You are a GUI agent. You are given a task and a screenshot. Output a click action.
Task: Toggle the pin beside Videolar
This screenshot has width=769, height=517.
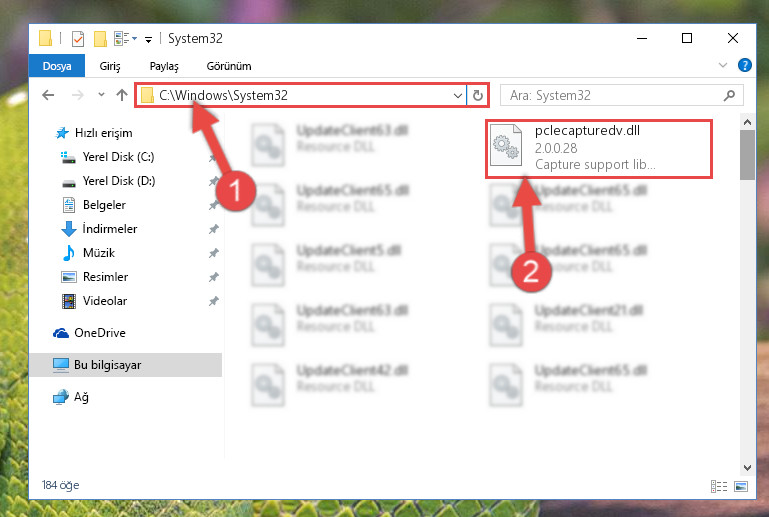(213, 301)
